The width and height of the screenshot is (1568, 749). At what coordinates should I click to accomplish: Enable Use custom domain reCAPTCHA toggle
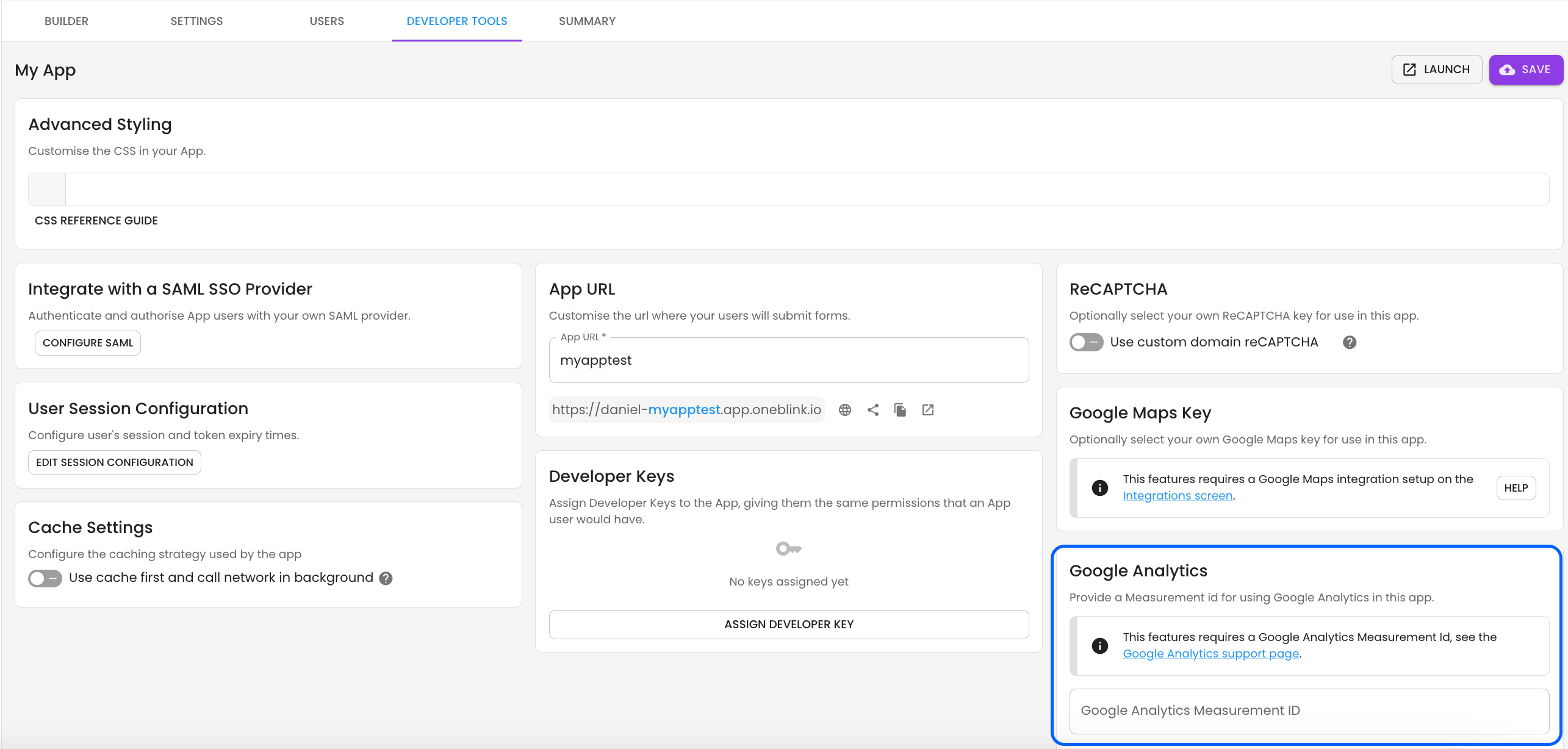point(1086,342)
